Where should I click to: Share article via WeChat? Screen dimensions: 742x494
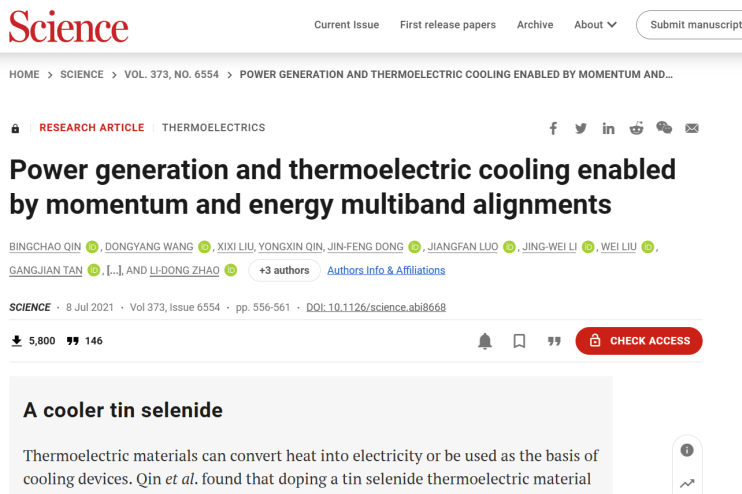[664, 128]
